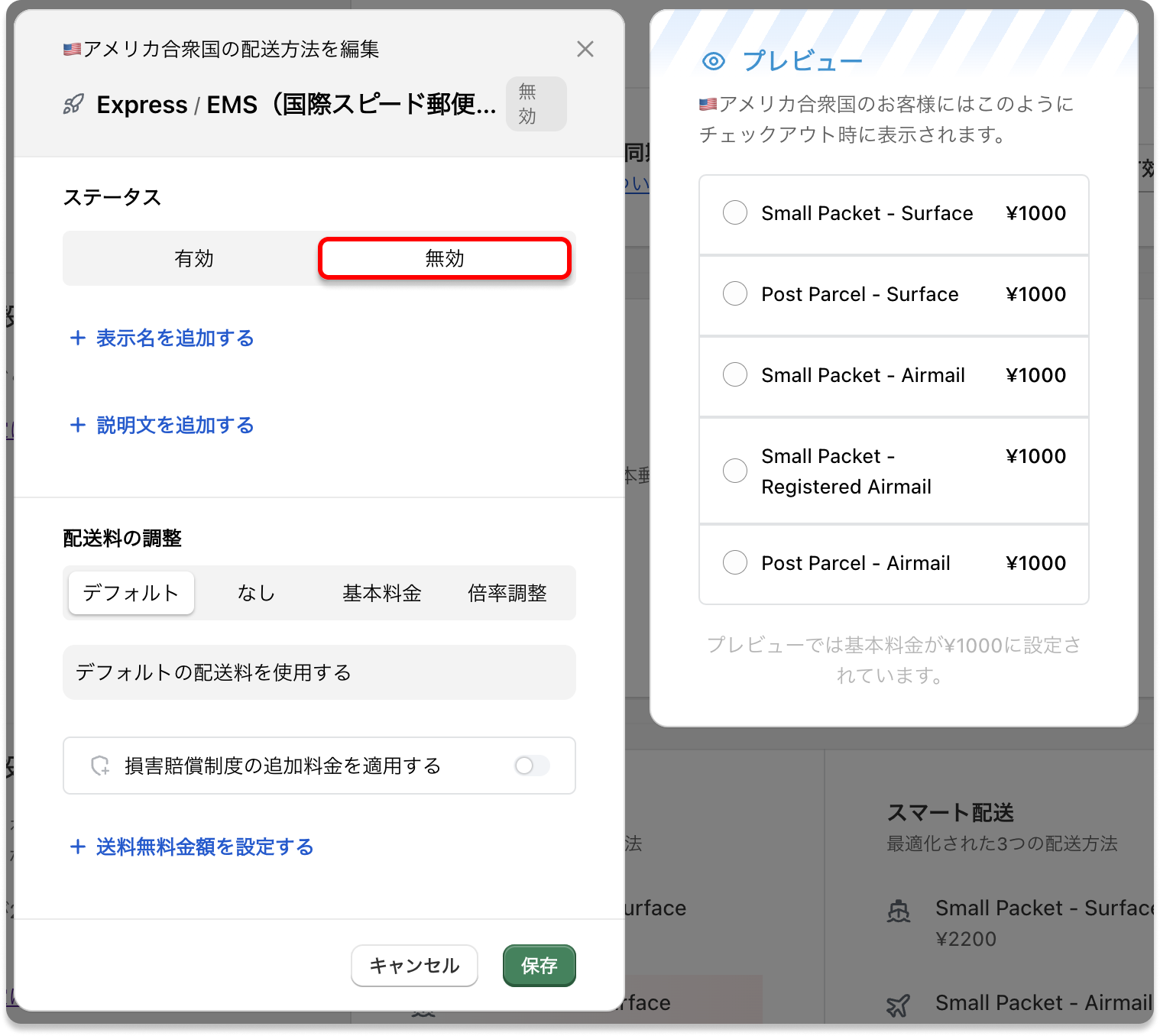Choose the Small Packet - Registered Airmail option
This screenshot has width=1160, height=1036.
(x=735, y=471)
